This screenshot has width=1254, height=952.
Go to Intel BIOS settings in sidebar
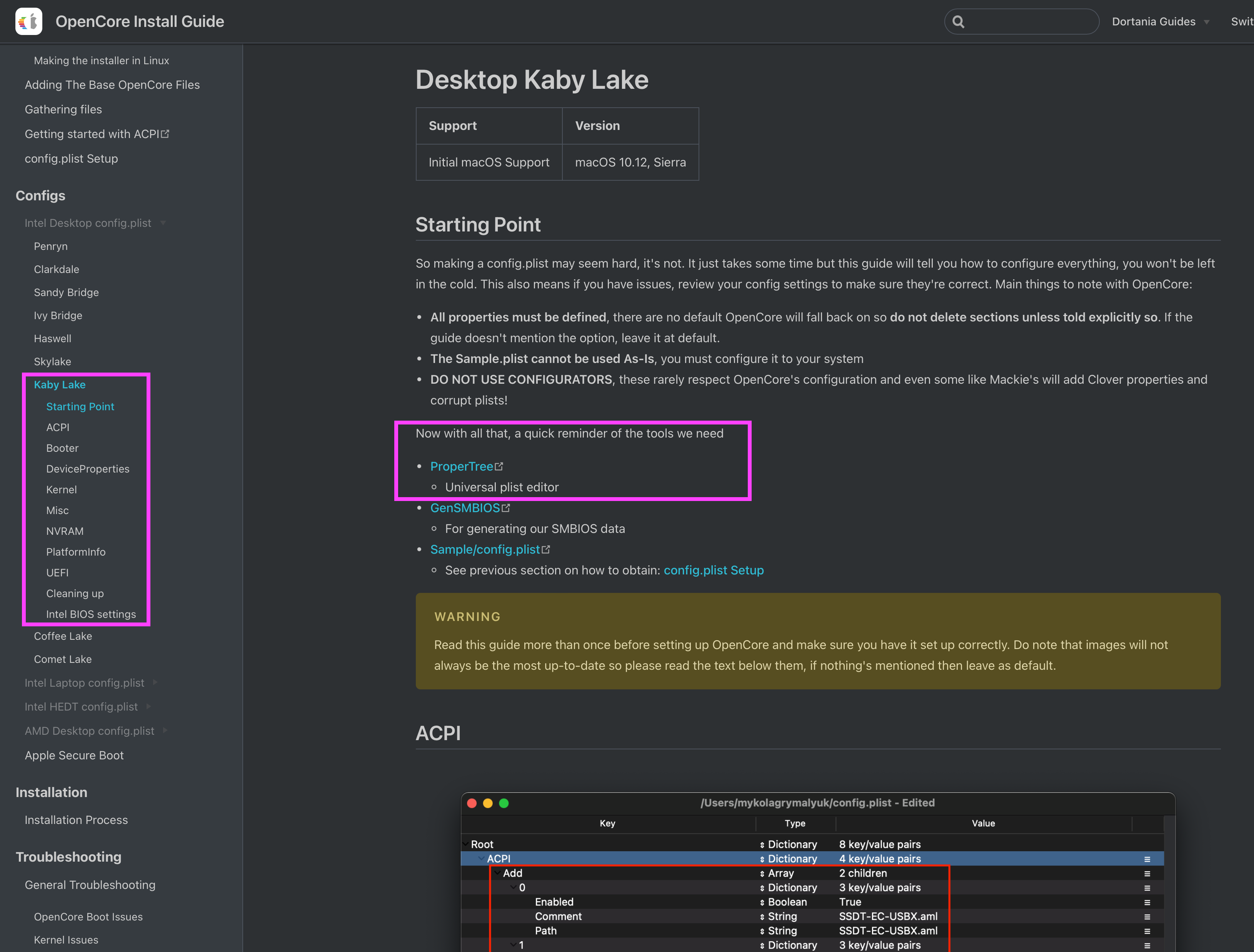coord(91,614)
